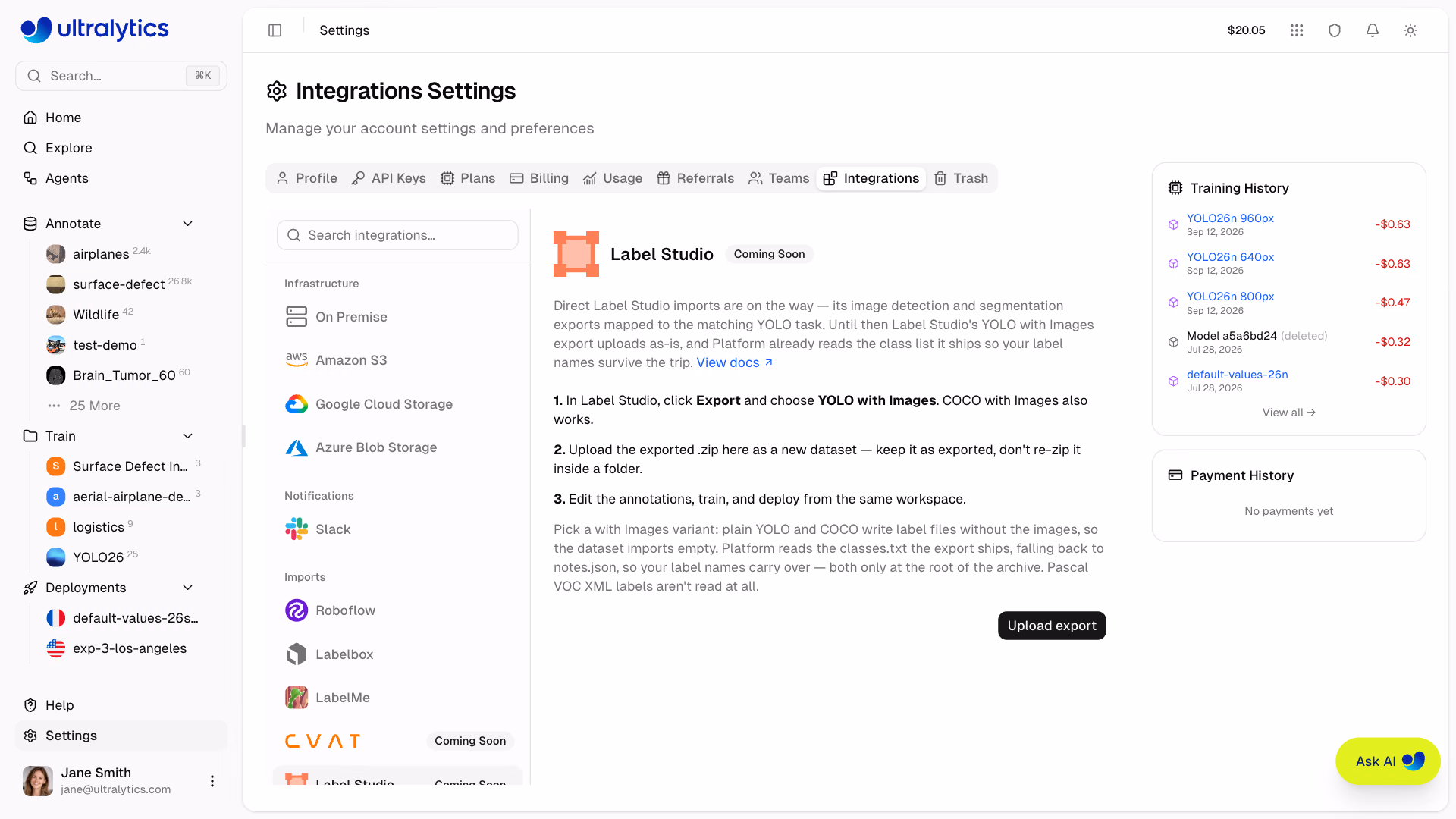This screenshot has height=819, width=1456.
Task: Click View all training history
Action: click(1288, 413)
